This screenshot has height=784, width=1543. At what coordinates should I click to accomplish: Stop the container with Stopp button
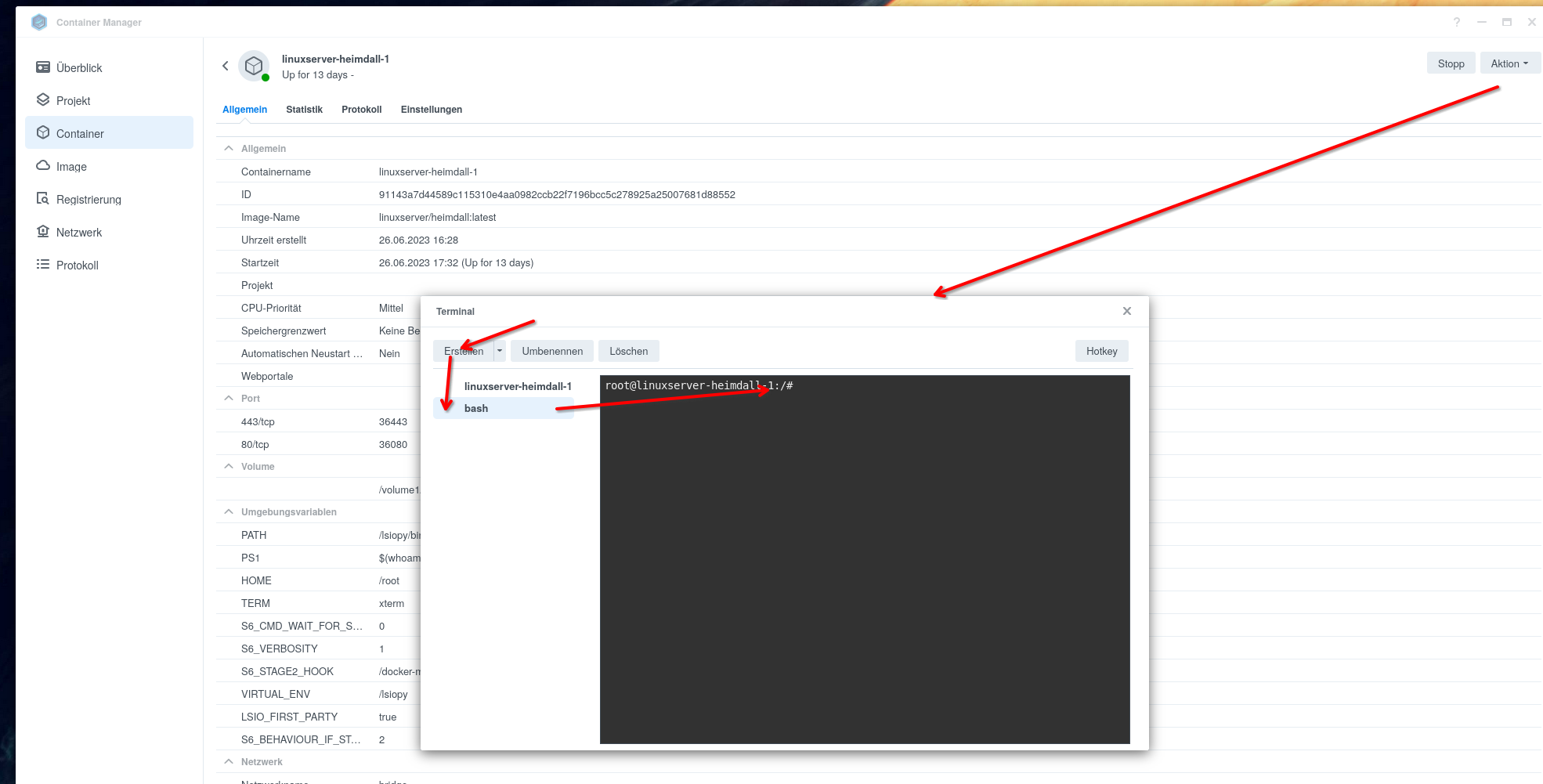[1451, 63]
